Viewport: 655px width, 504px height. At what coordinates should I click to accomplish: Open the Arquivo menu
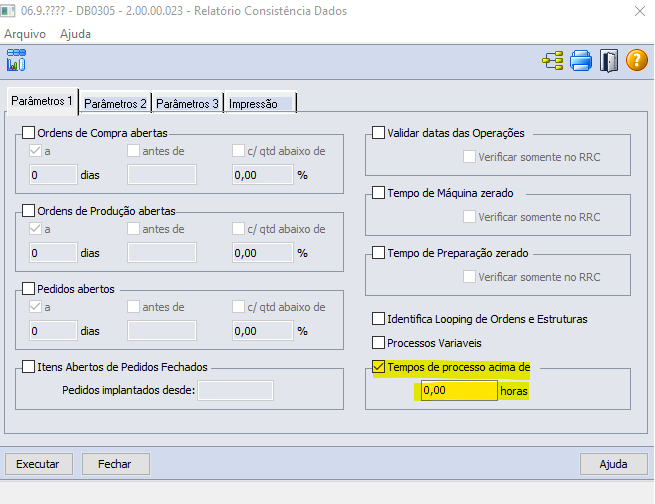[x=25, y=34]
